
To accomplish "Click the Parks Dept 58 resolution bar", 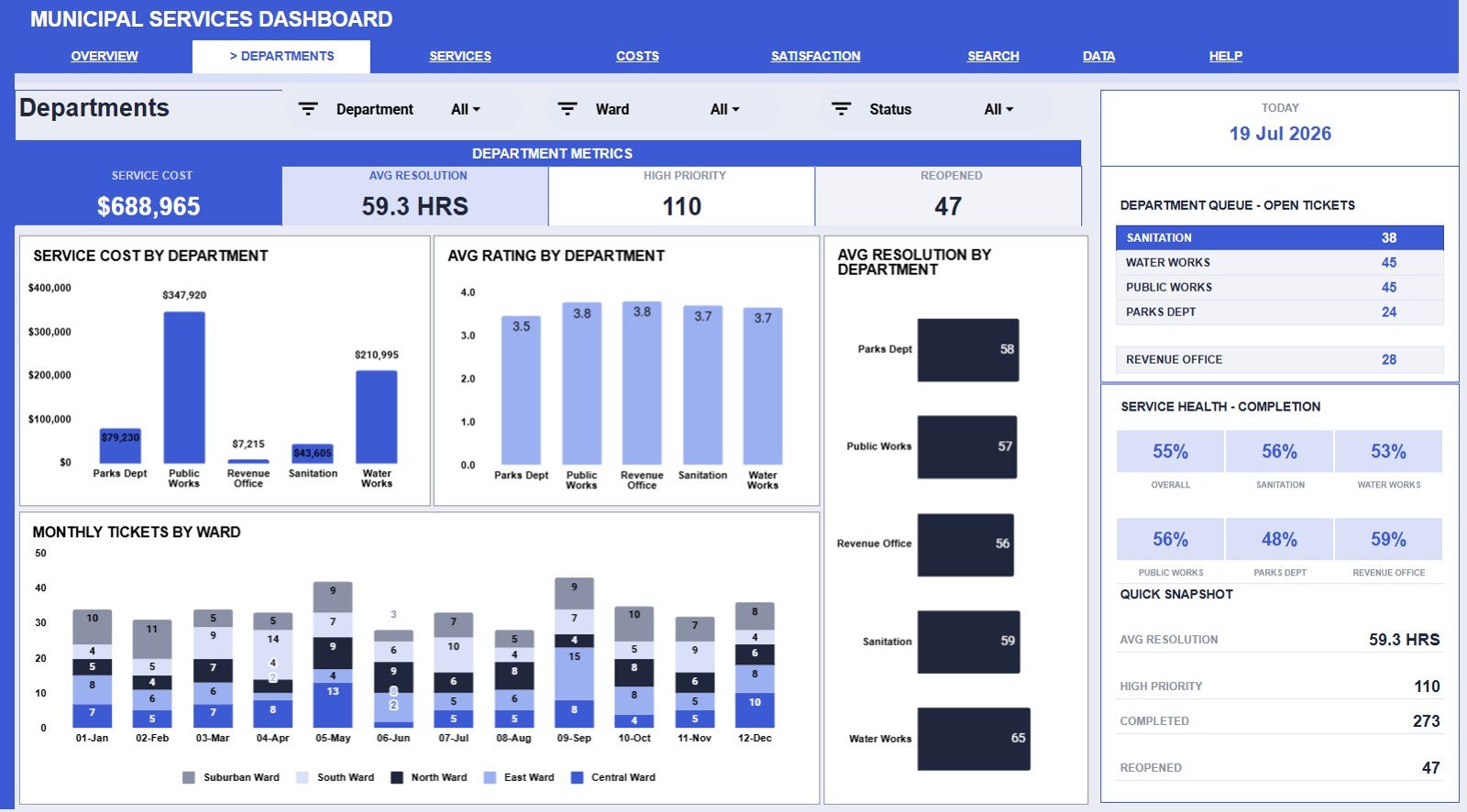I will 968,350.
